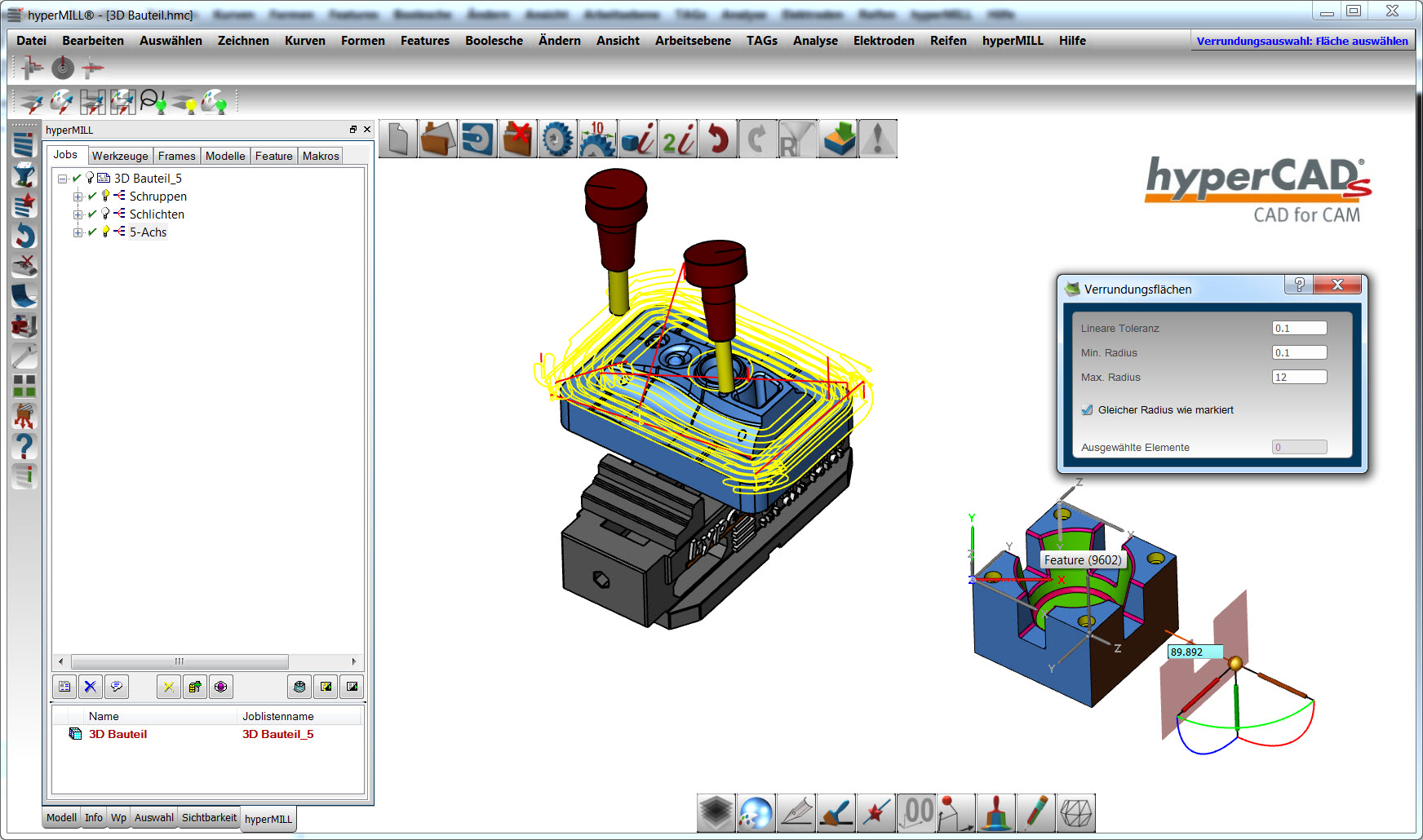Viewport: 1423px width, 840px height.
Task: Click the horizontal scrollbar in job tree
Action: [x=180, y=661]
